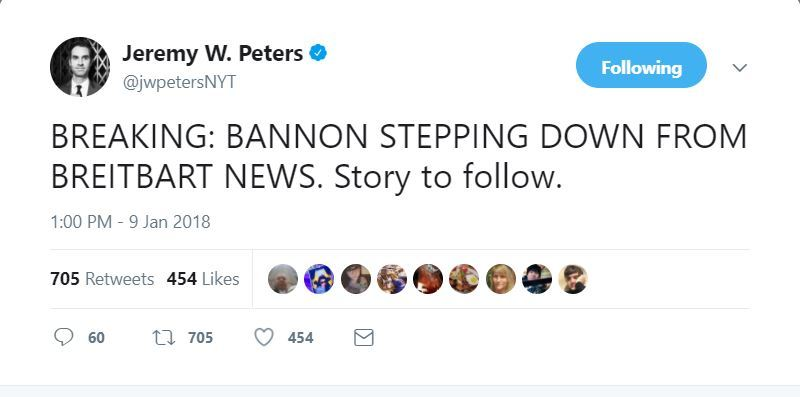The image size is (800, 397).
Task: View the 705 Retweets list
Action: pos(102,279)
